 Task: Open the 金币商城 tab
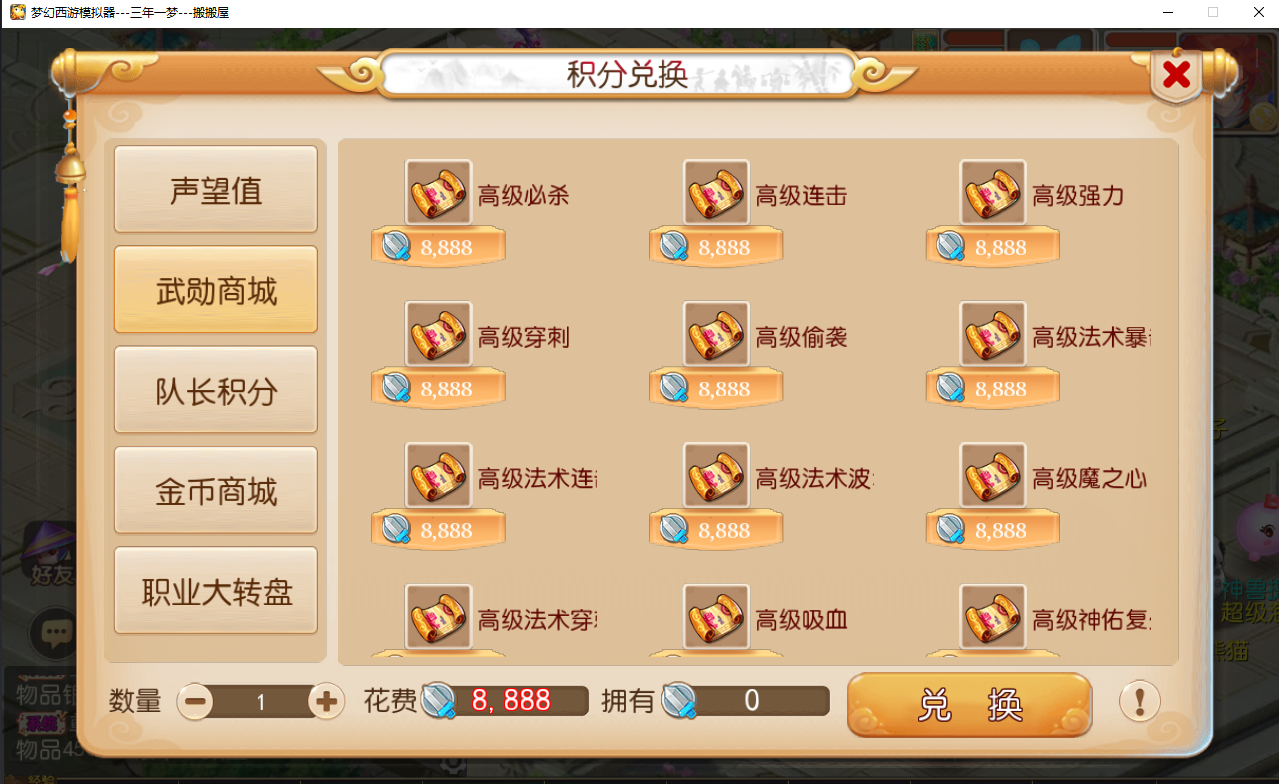(x=216, y=490)
